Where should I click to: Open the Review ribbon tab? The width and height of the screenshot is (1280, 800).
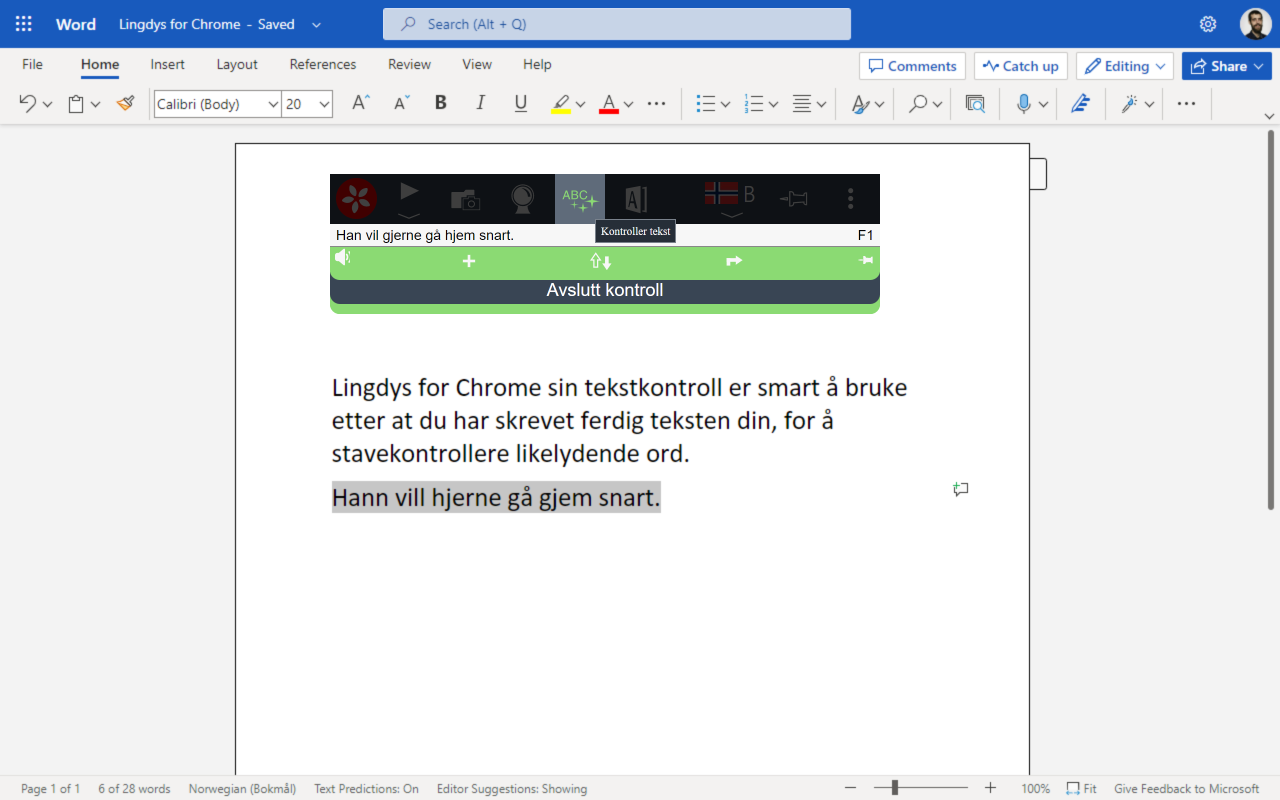point(409,64)
